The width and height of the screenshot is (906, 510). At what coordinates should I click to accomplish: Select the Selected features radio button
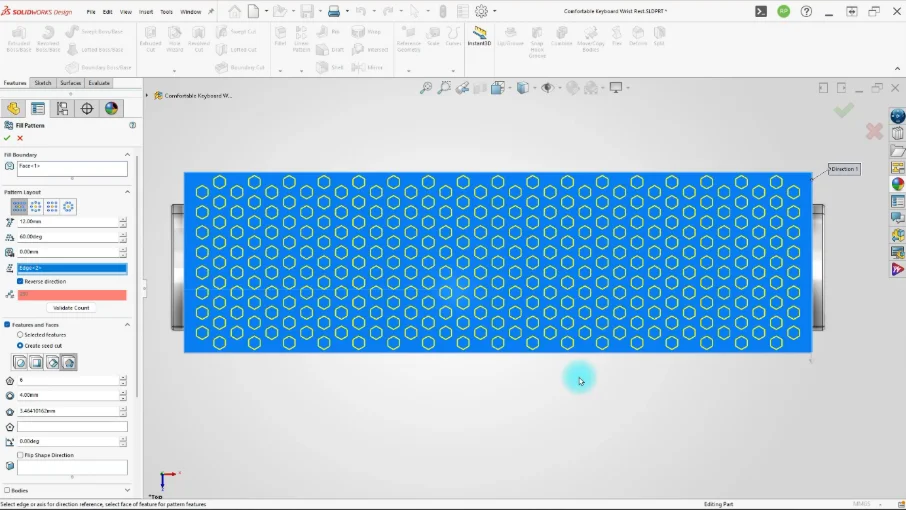coord(20,335)
